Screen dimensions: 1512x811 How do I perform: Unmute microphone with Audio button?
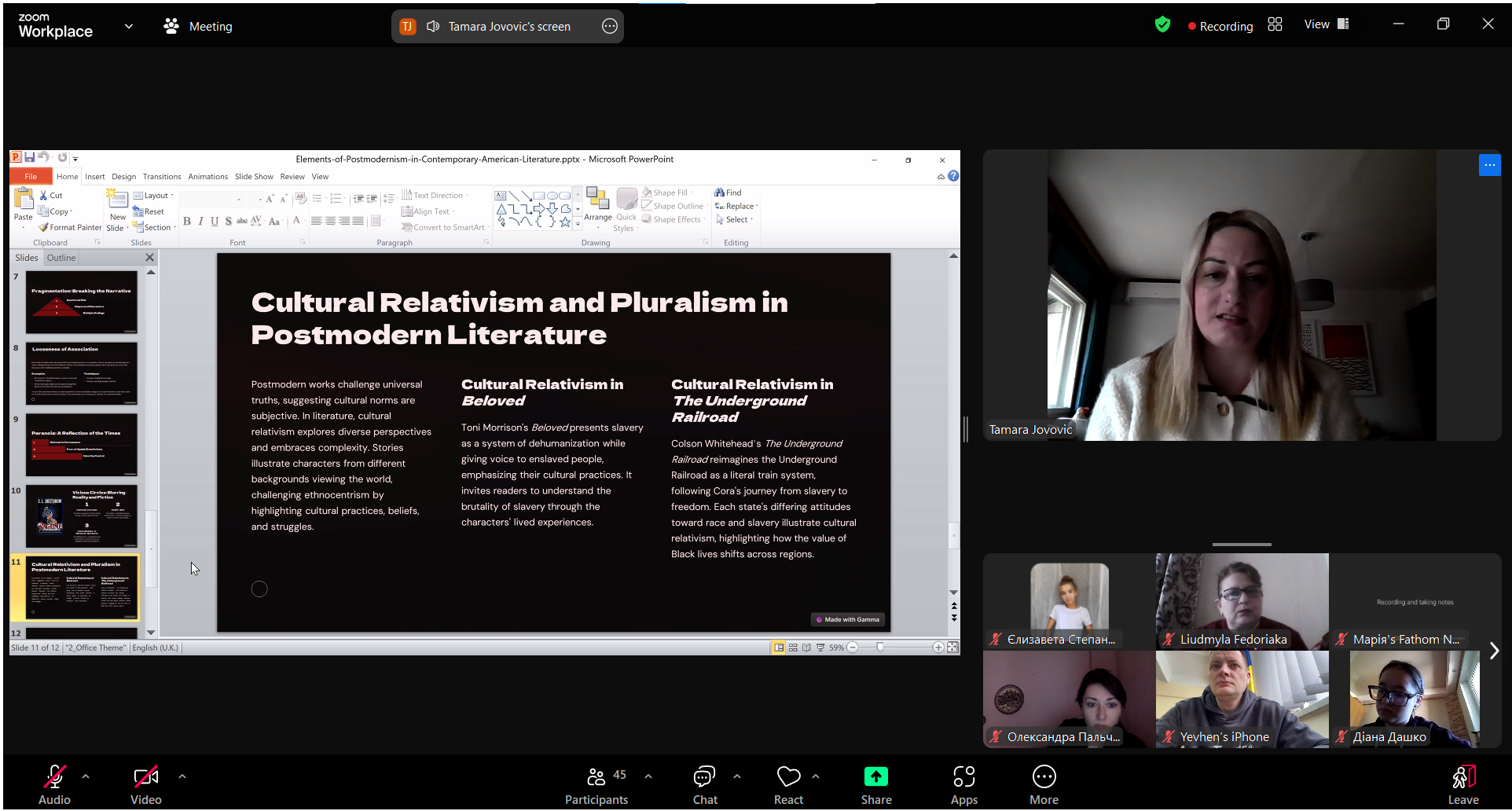coord(54,785)
